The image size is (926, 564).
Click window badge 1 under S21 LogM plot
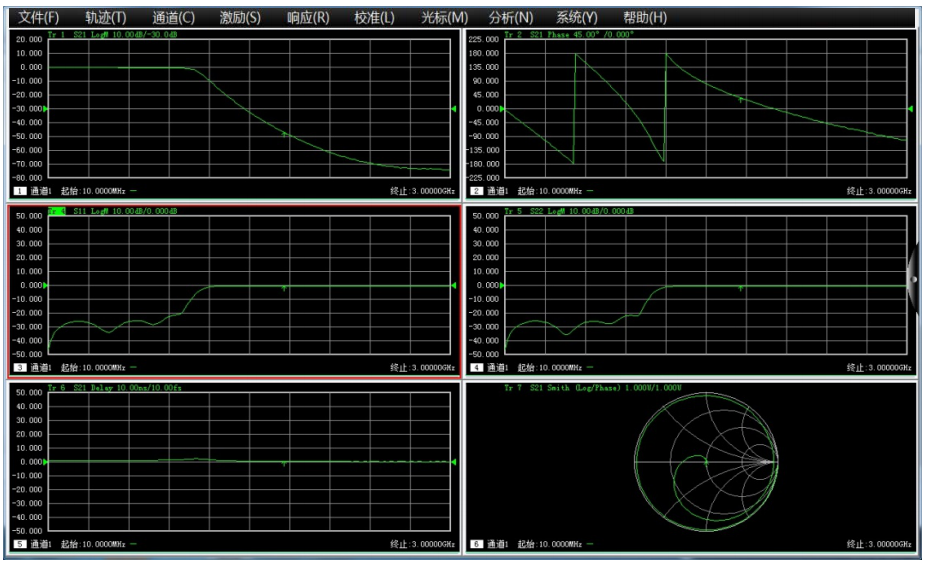[x=20, y=191]
